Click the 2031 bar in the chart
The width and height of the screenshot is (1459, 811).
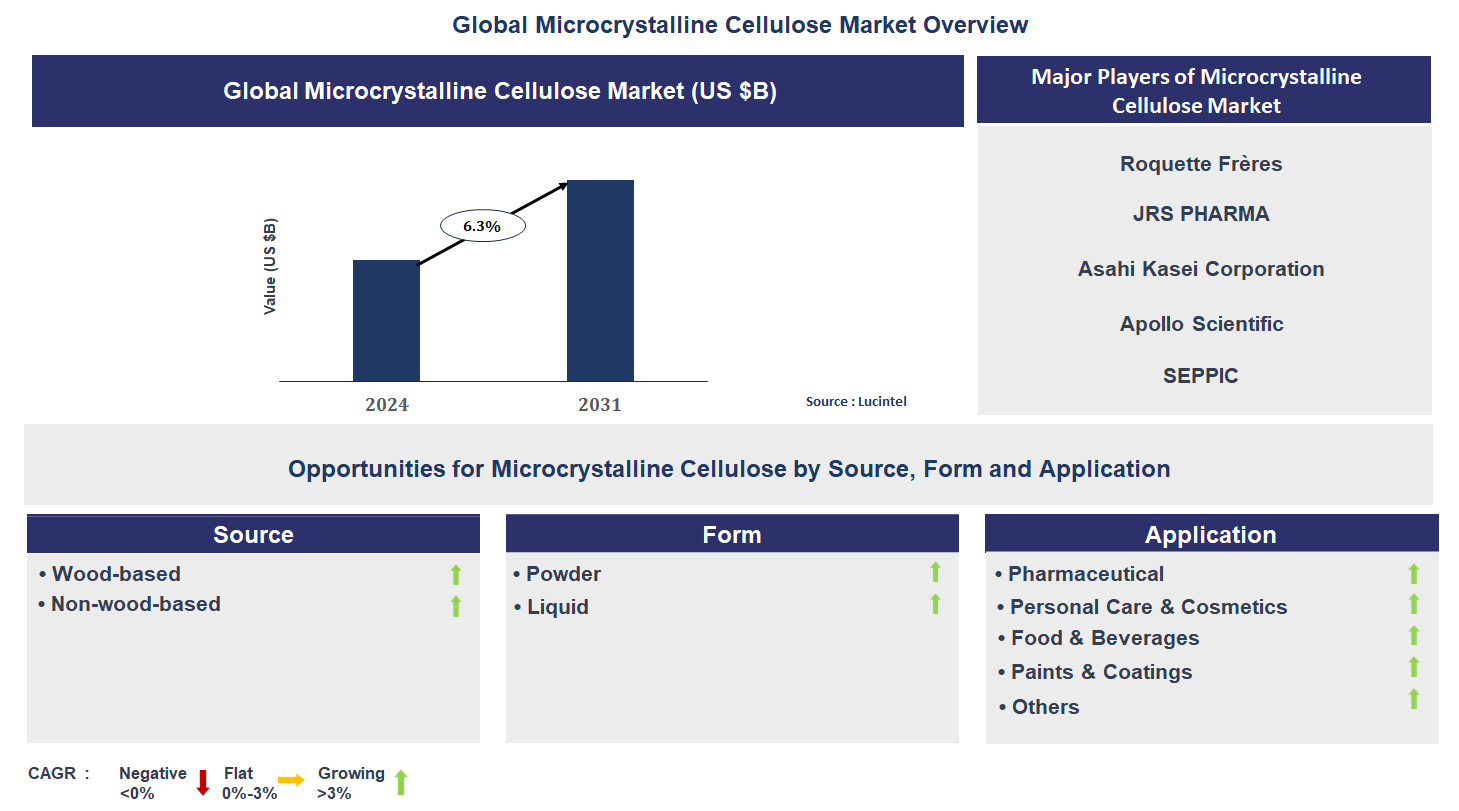pos(600,280)
